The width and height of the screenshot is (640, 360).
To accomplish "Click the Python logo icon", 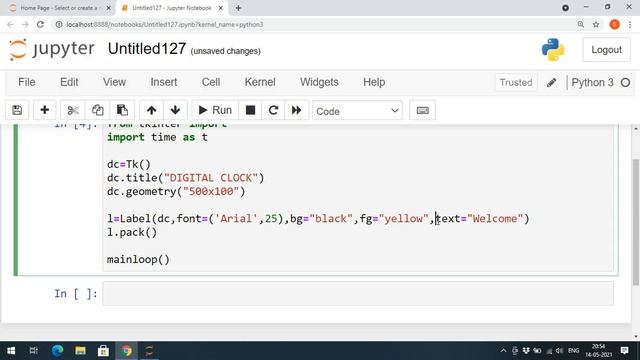I will (x=553, y=50).
